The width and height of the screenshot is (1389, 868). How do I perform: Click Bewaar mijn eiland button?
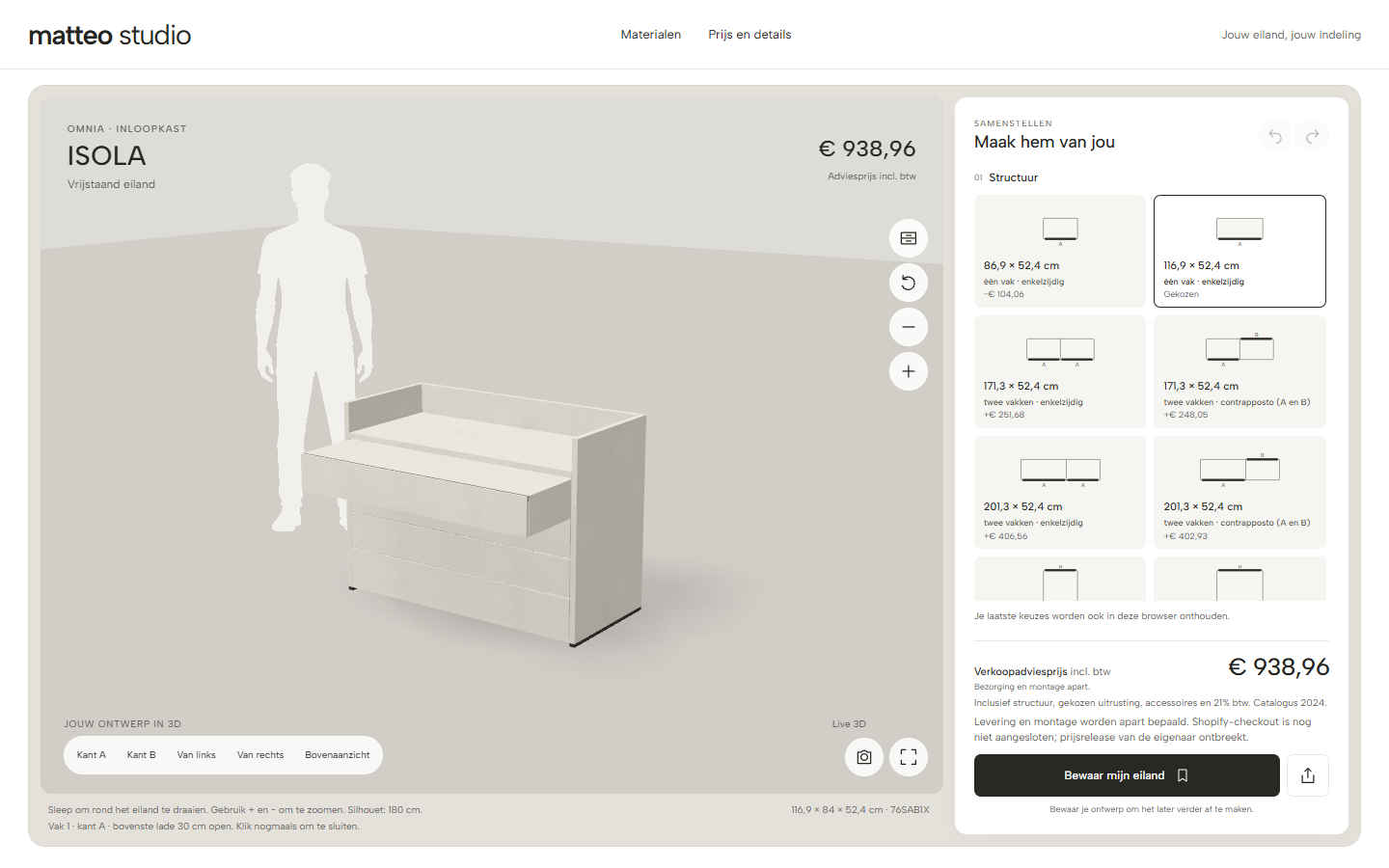click(x=1127, y=775)
